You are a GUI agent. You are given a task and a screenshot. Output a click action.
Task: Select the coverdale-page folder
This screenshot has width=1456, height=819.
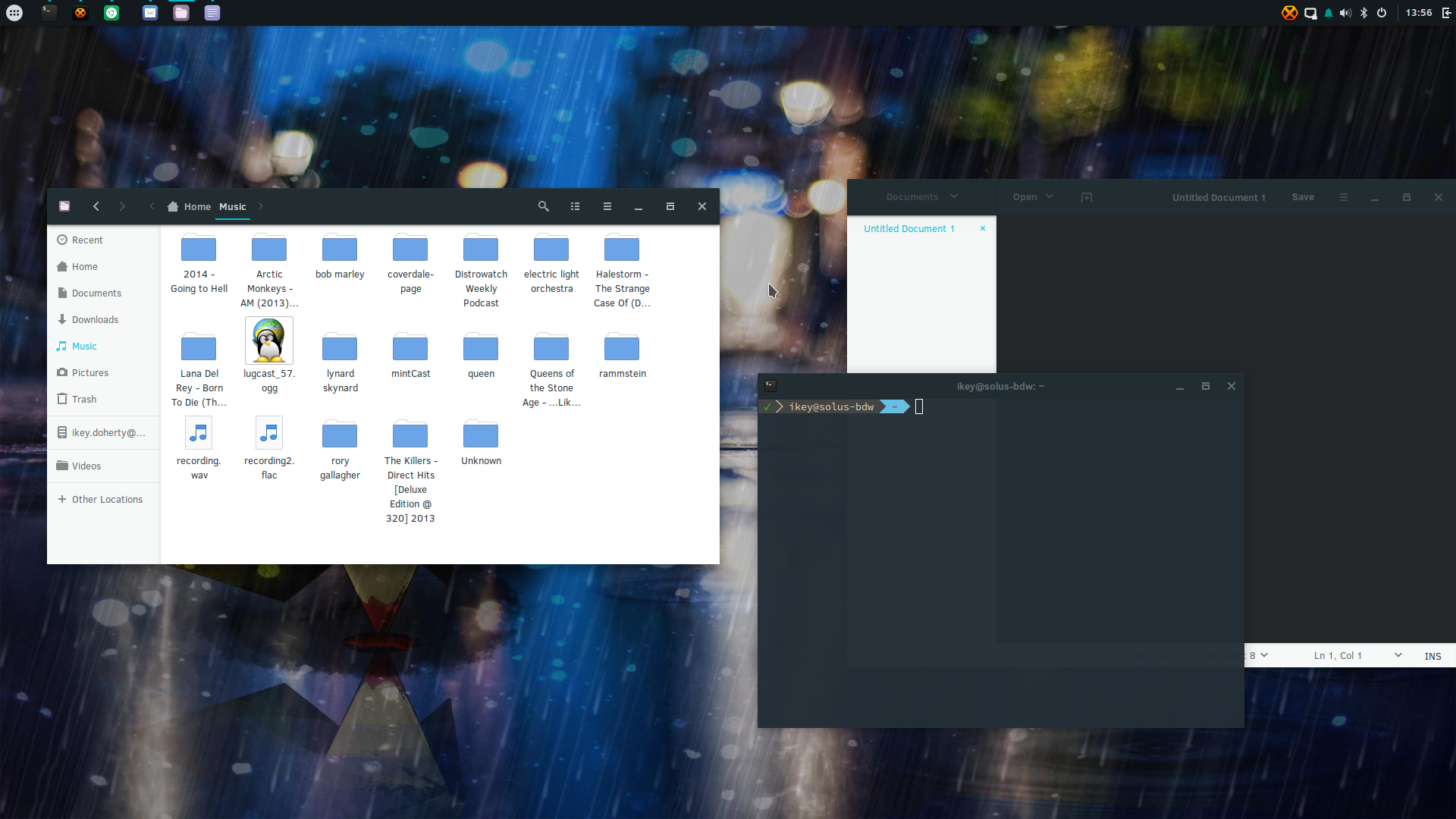click(410, 263)
